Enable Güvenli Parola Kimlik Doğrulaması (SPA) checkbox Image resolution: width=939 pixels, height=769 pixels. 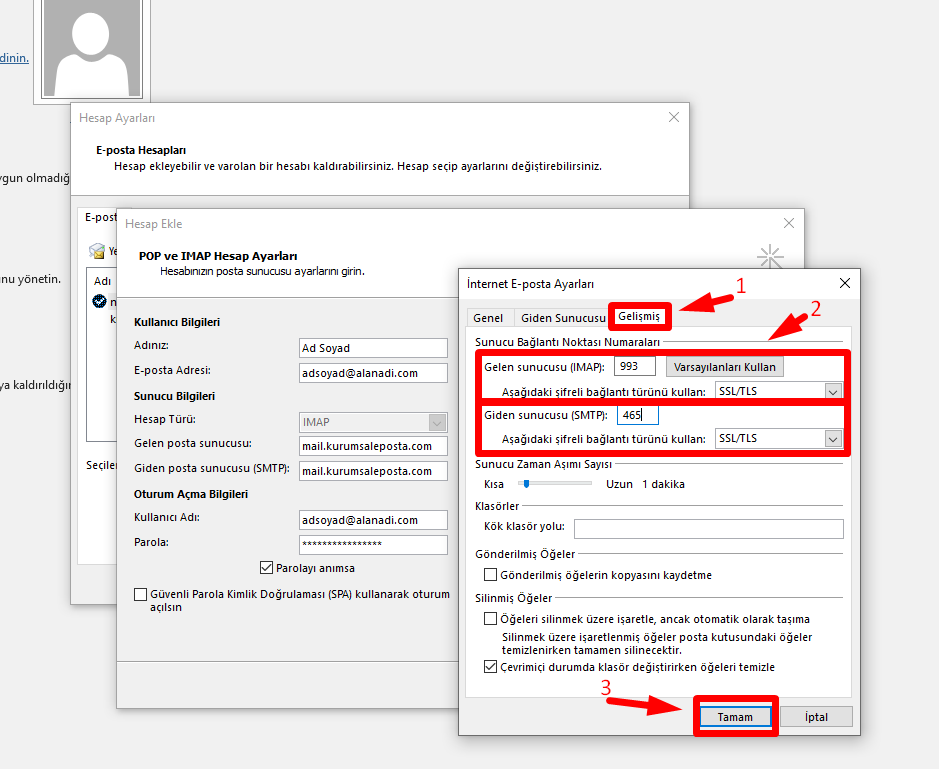click(140, 594)
